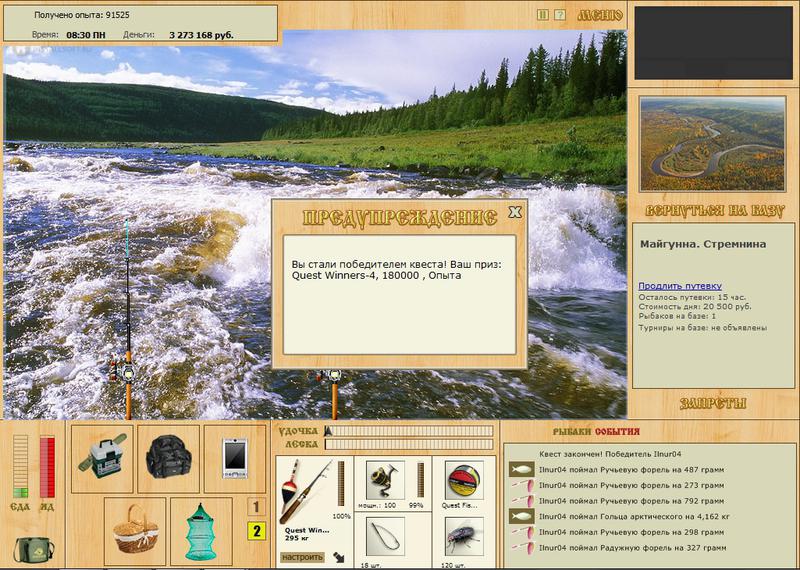Click the настроить button

(302, 557)
